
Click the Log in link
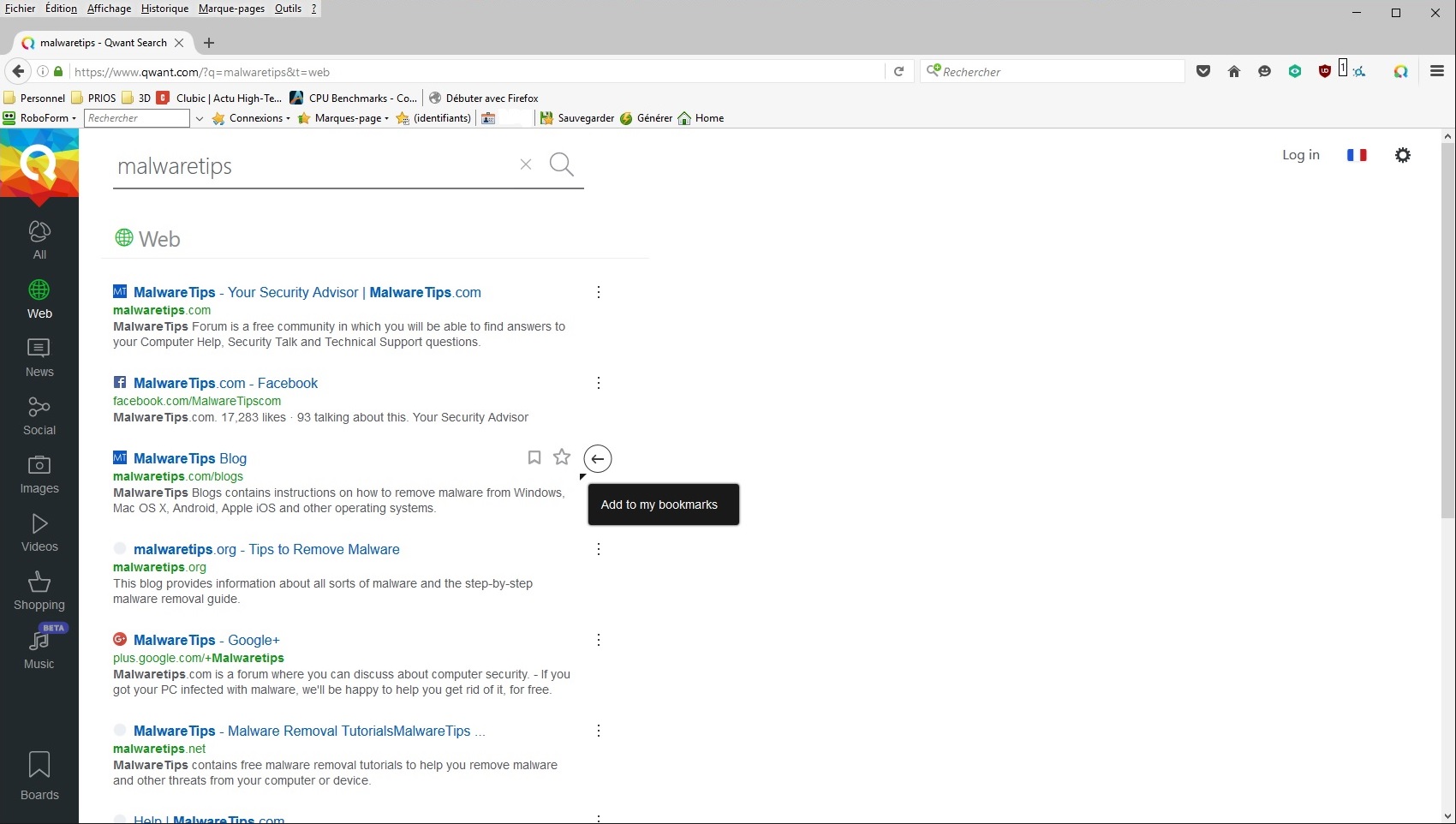pos(1301,155)
